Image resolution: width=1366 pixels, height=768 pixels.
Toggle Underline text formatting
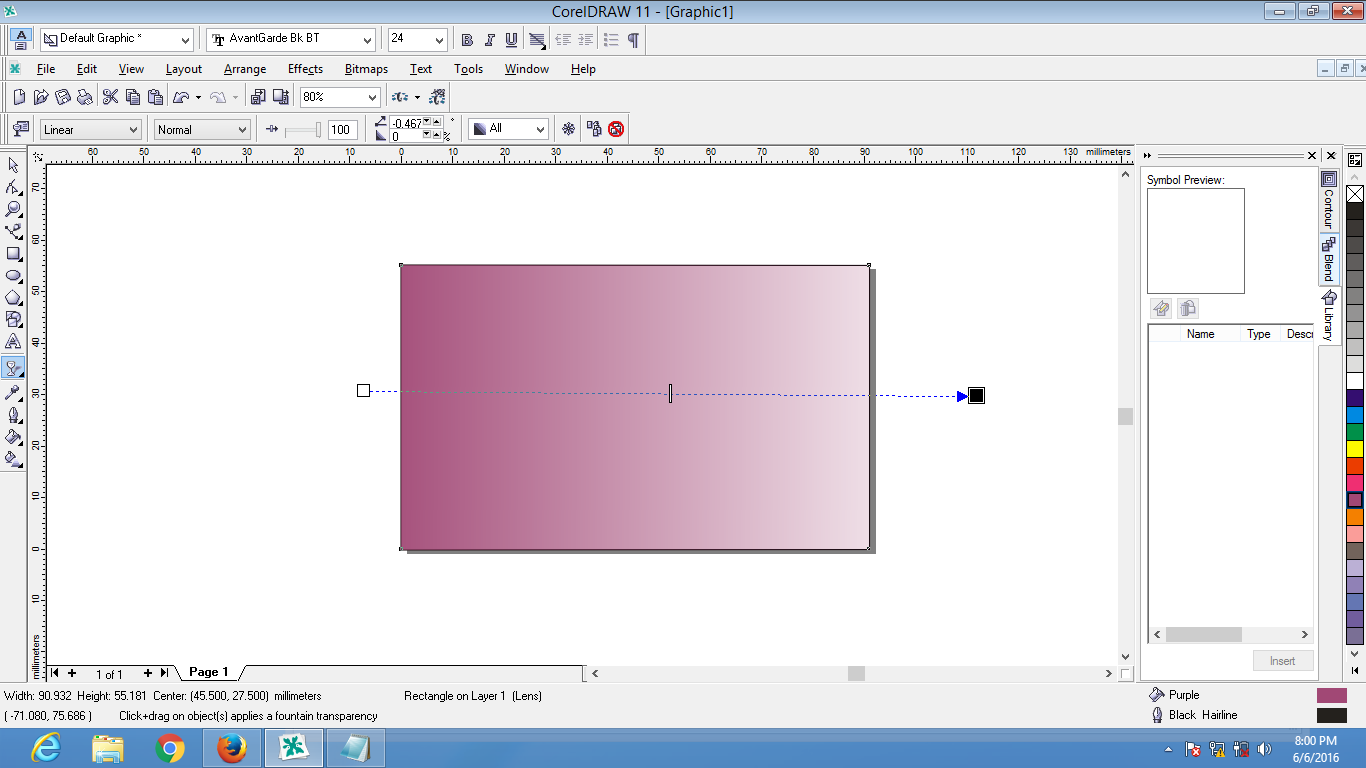(511, 40)
